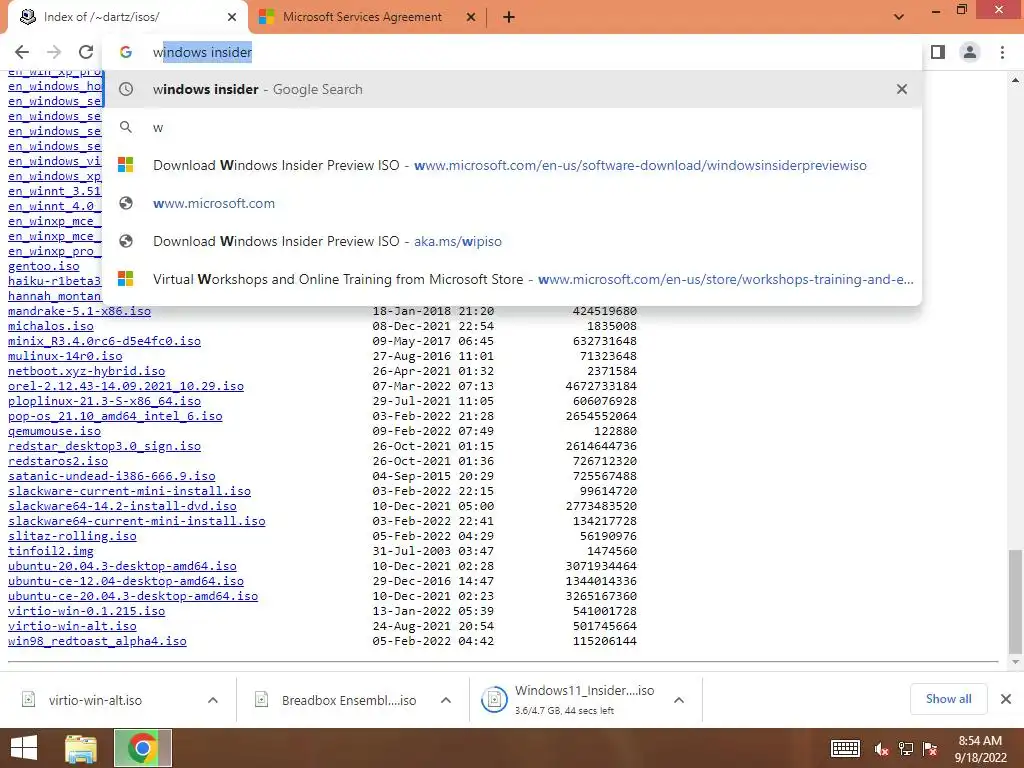Choose the www.microsoft.com suggestion
The width and height of the screenshot is (1024, 768).
512,203
